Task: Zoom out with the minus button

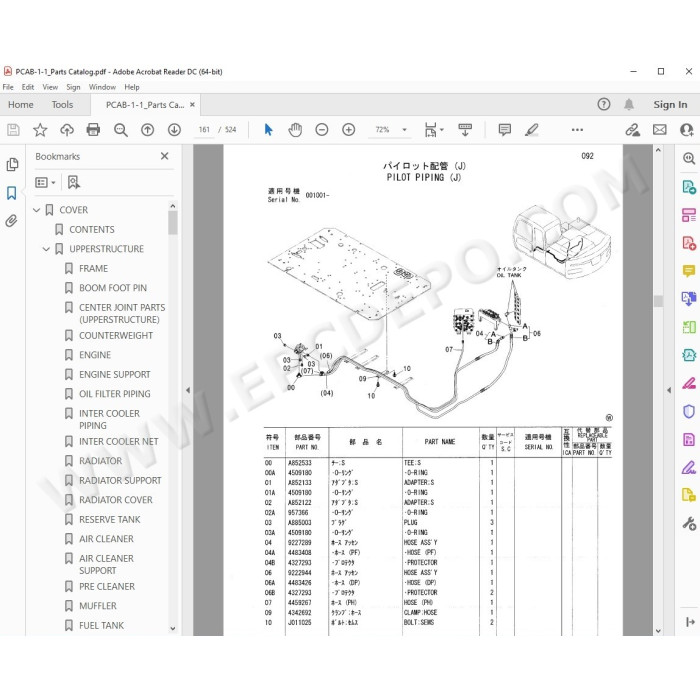Action: 322,130
